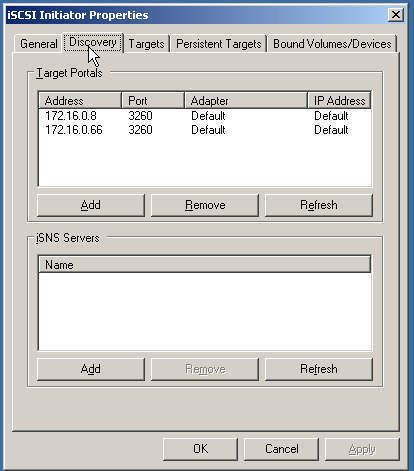Refresh the iSNS Servers list

319,369
